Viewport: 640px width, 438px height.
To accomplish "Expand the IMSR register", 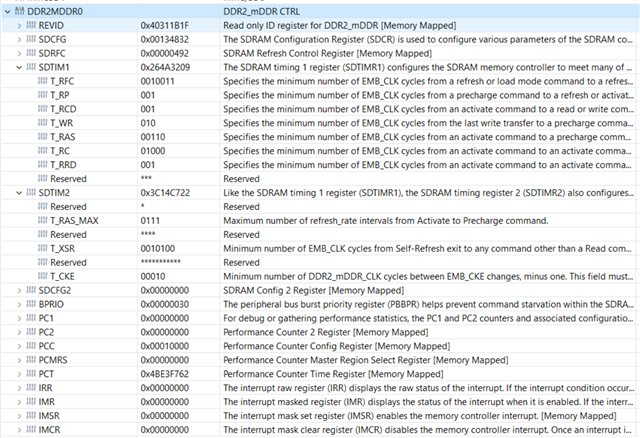I will click(19, 416).
